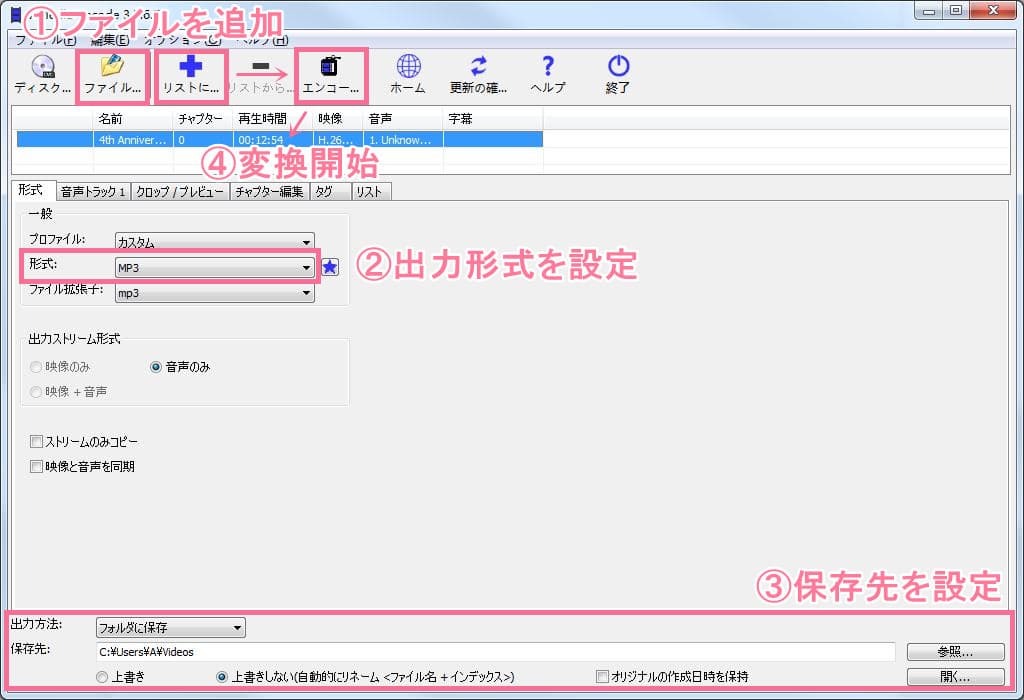The height and width of the screenshot is (700, 1024).
Task: Click the 映像 column header
Action: tap(338, 119)
